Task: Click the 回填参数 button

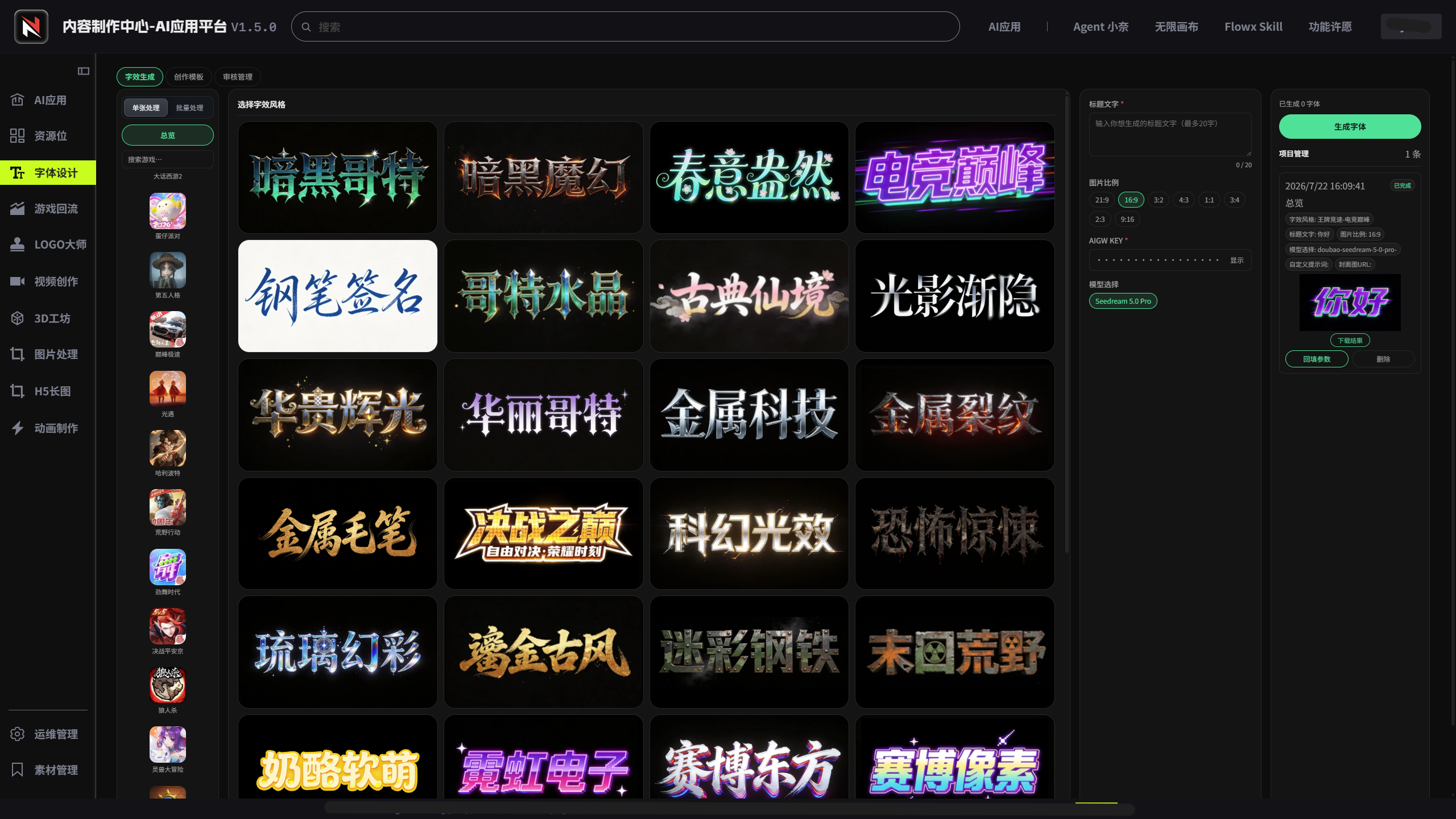Action: point(1317,359)
